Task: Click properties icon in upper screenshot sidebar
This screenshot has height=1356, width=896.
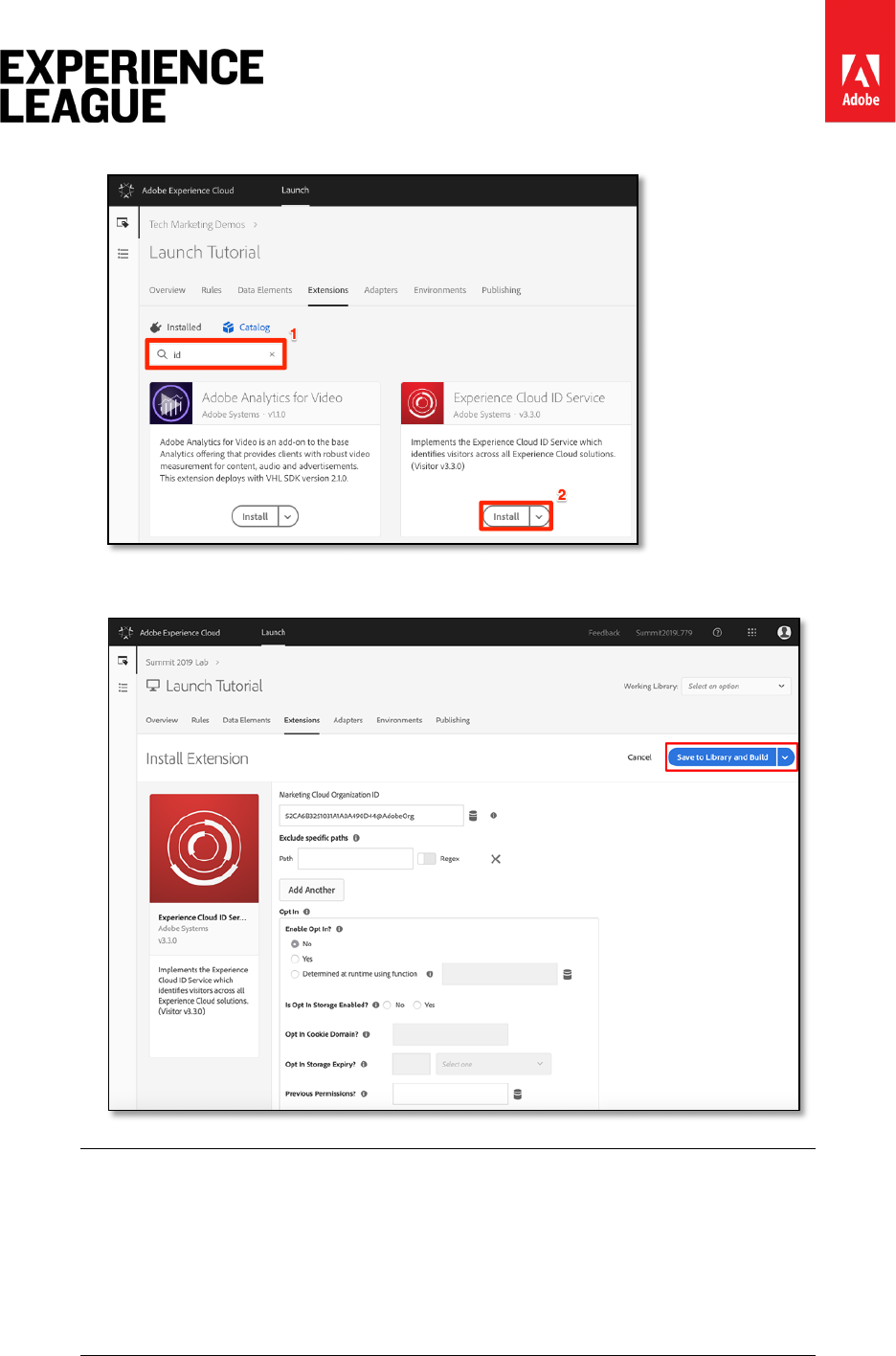Action: (123, 223)
